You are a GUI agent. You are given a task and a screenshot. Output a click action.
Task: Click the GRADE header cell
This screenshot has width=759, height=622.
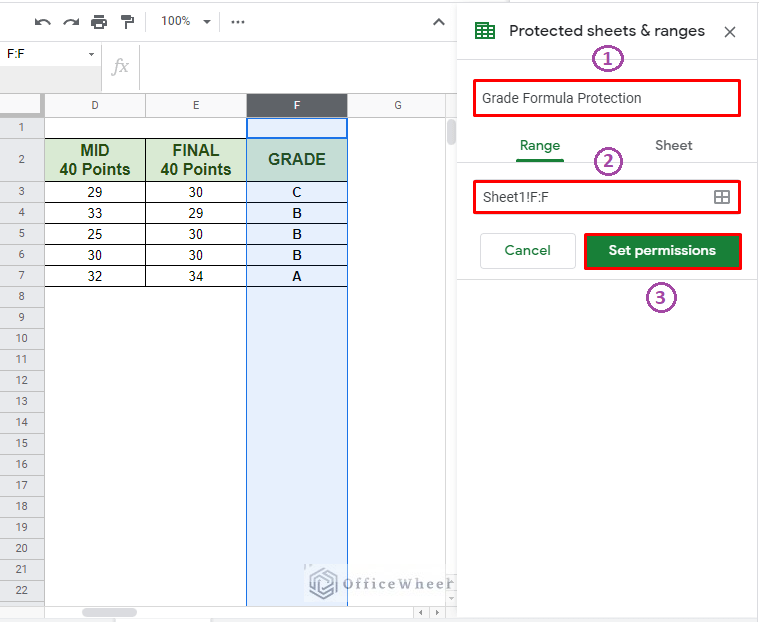click(x=297, y=160)
